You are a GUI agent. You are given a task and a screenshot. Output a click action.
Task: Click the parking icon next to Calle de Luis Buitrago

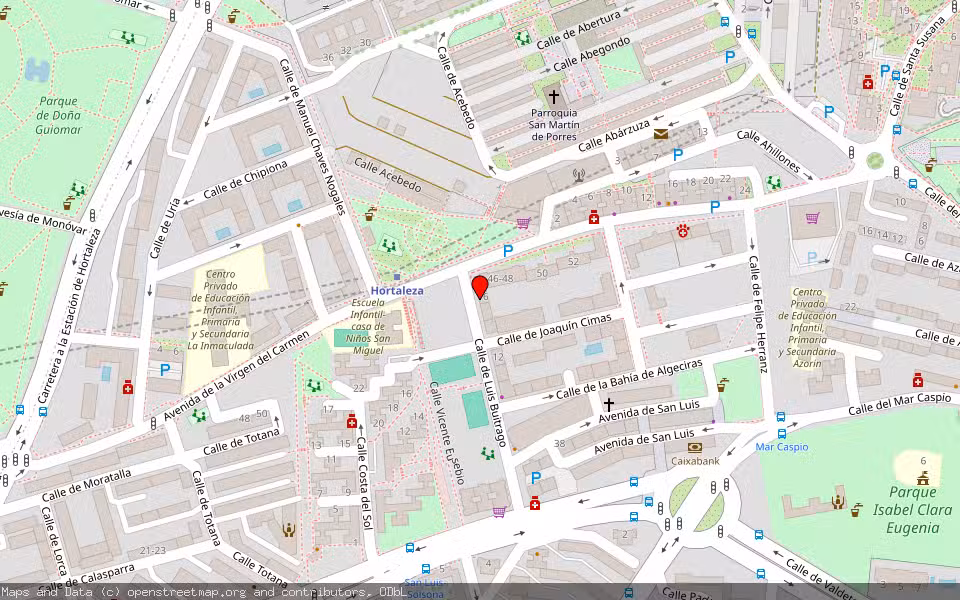(x=536, y=477)
